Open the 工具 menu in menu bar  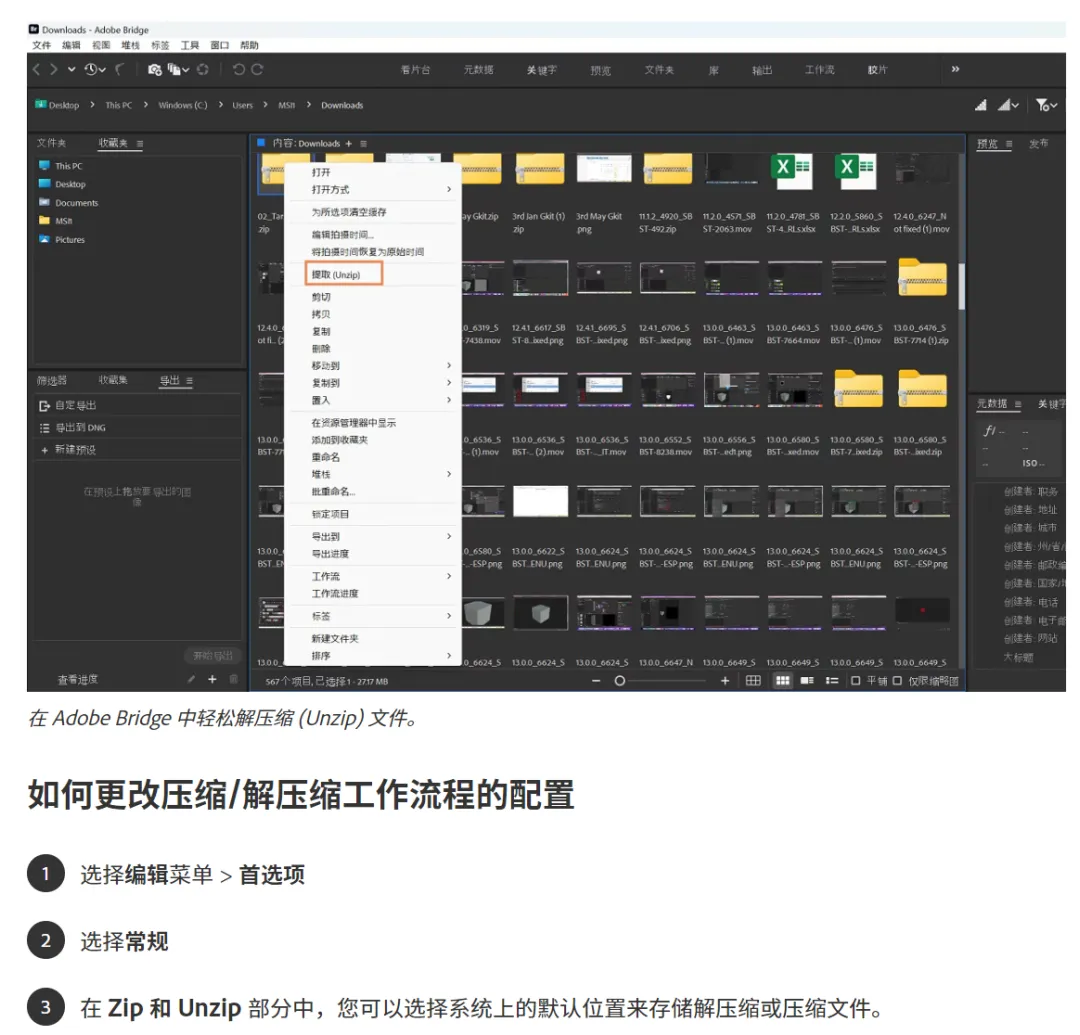(x=190, y=45)
